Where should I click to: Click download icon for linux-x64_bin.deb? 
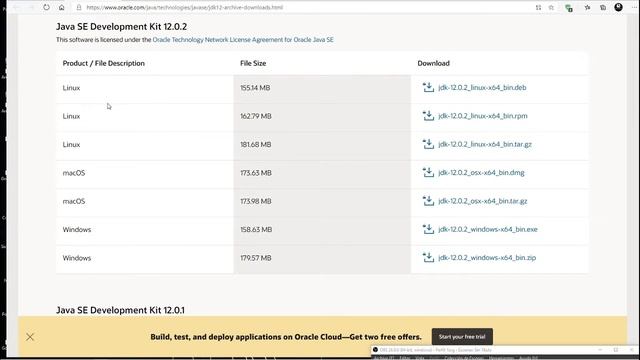[428, 87]
